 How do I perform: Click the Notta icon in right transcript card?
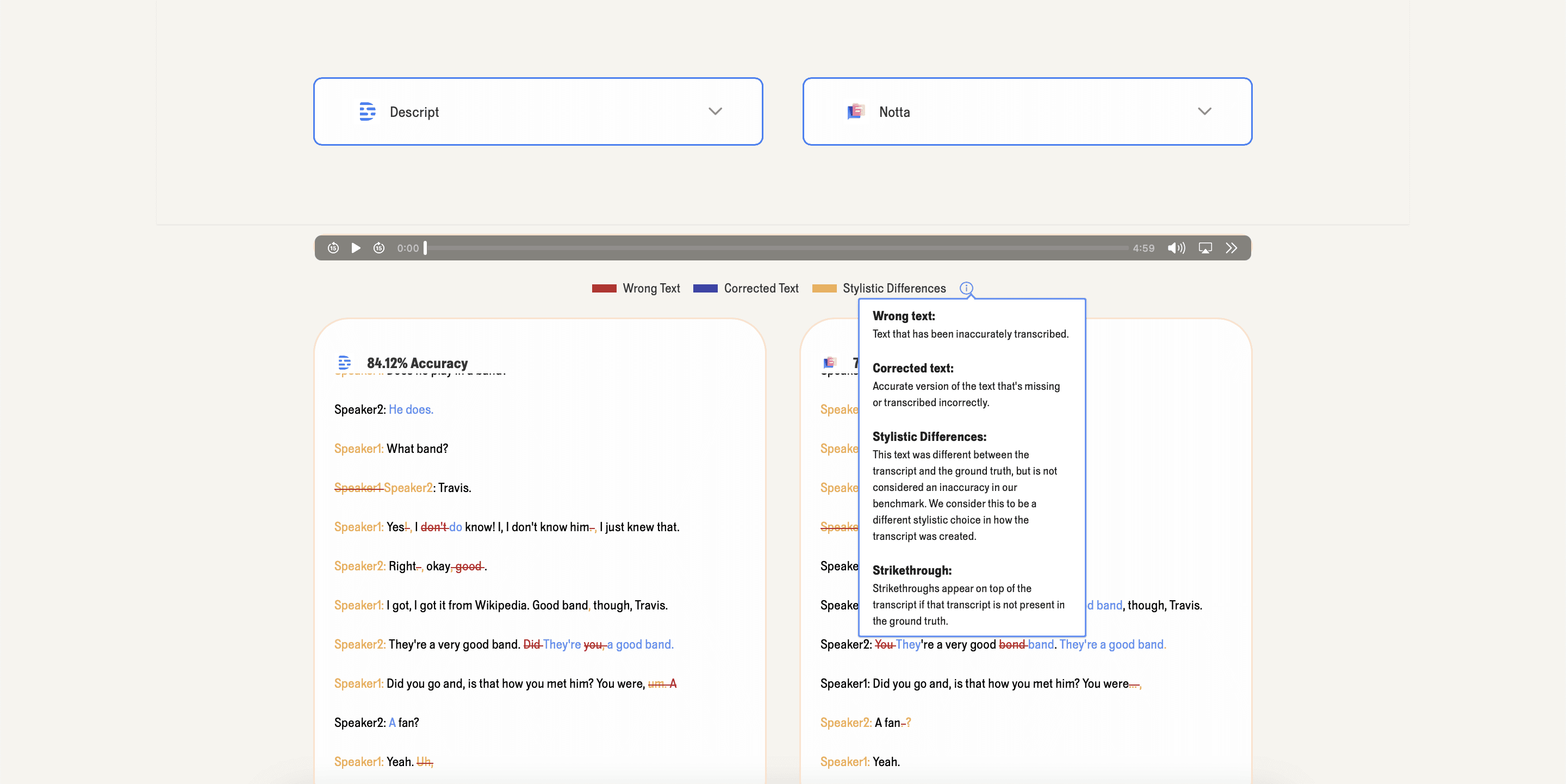[x=829, y=363]
